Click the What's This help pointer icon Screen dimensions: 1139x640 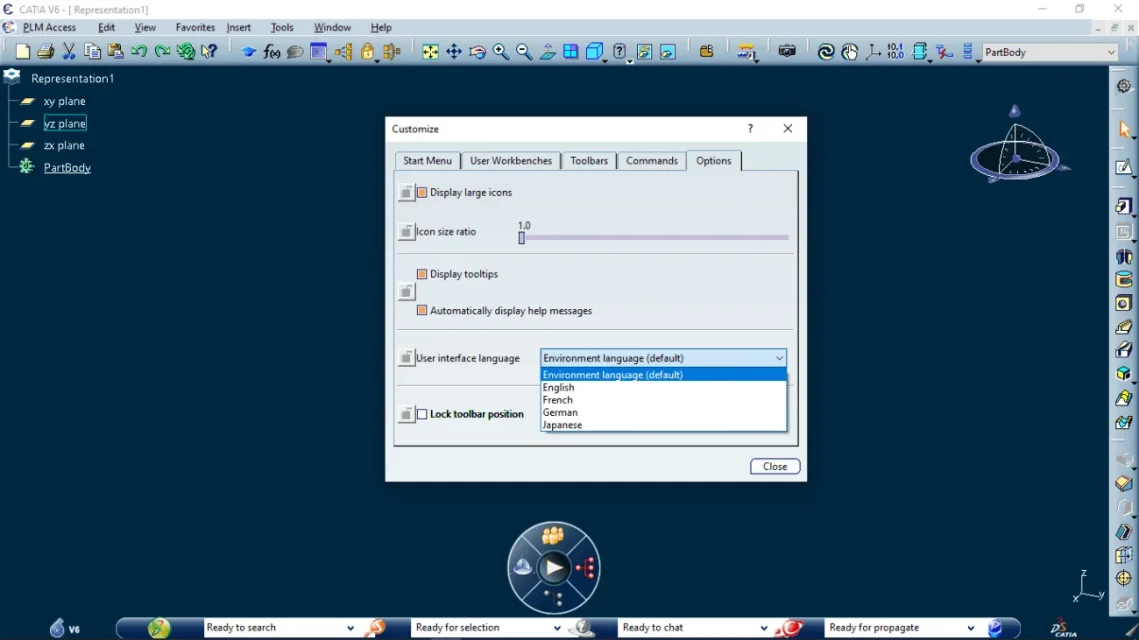tap(209, 52)
